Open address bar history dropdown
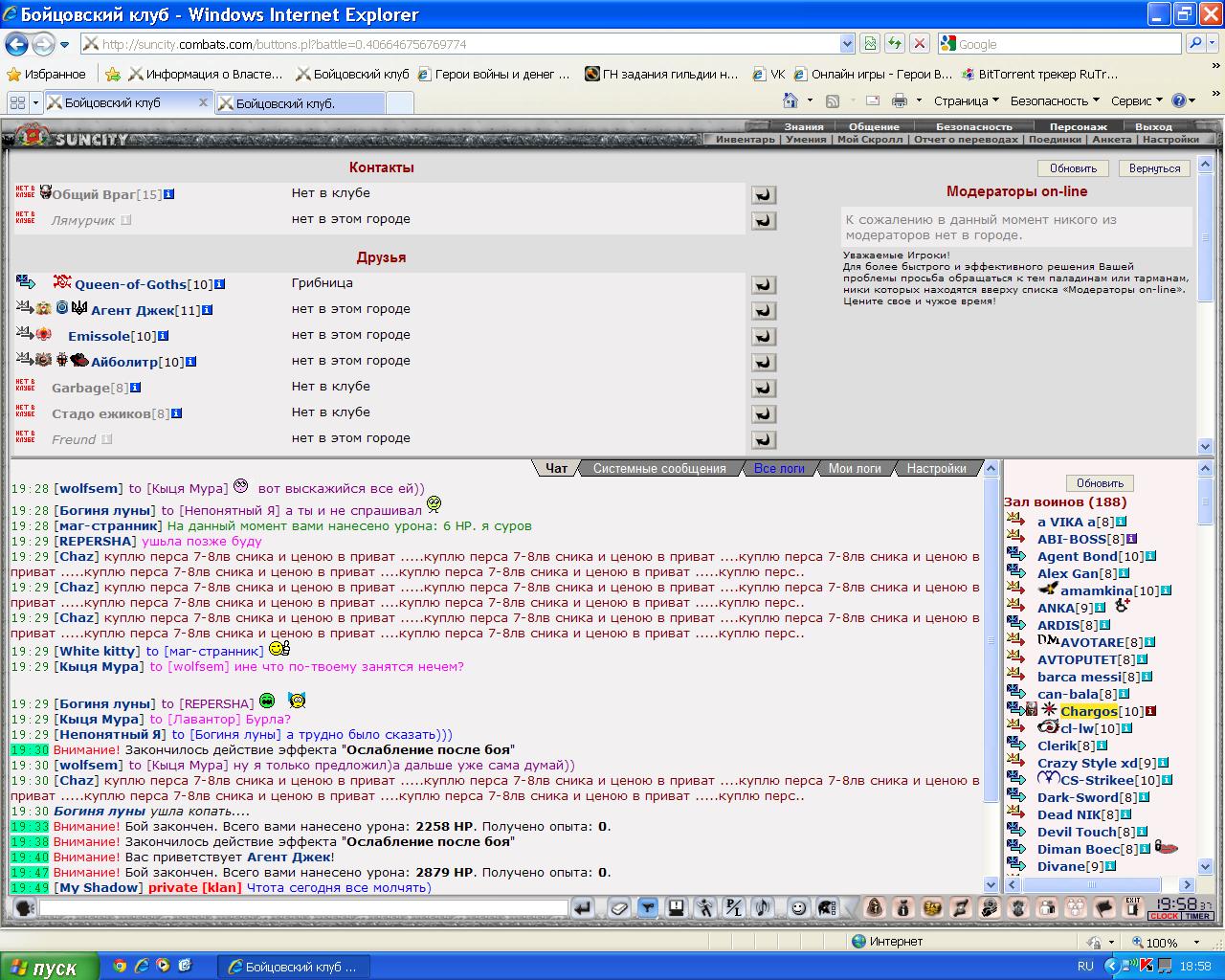Screen dimensions: 1225x980 pos(847,44)
